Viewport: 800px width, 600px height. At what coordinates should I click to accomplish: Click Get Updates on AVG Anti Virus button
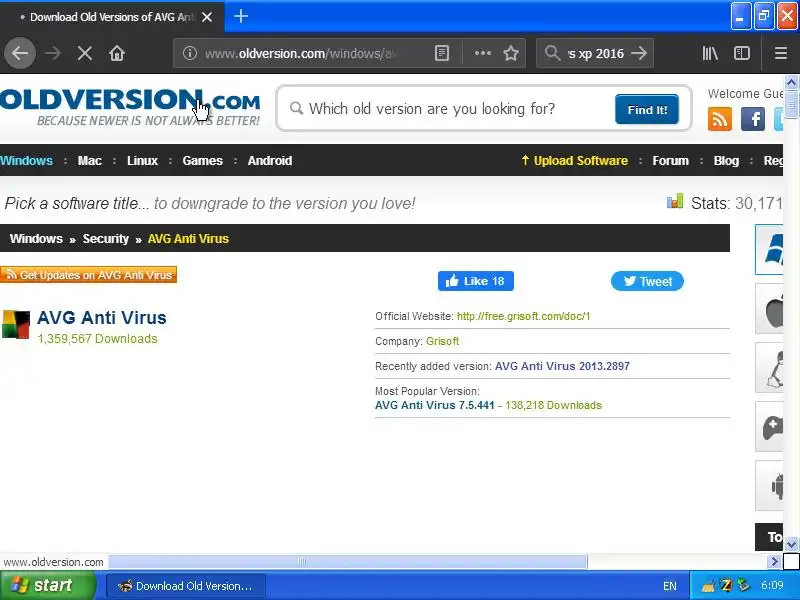tap(88, 274)
